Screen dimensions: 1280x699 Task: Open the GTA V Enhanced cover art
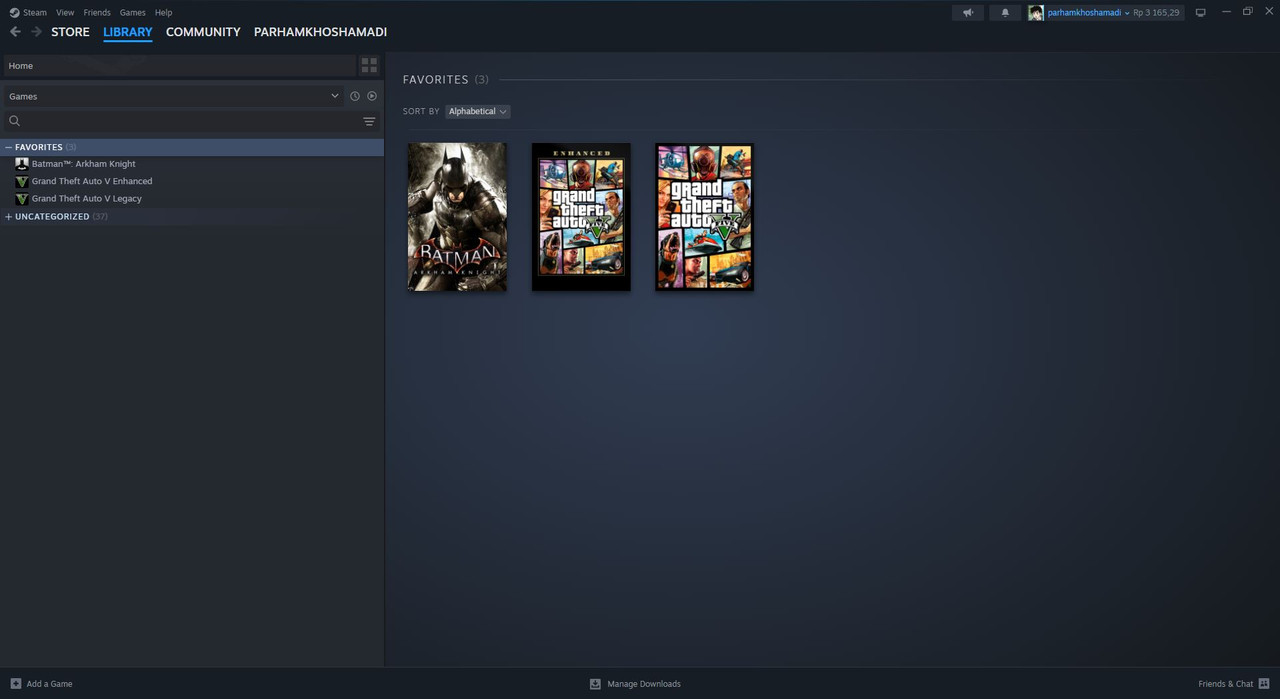coord(581,217)
